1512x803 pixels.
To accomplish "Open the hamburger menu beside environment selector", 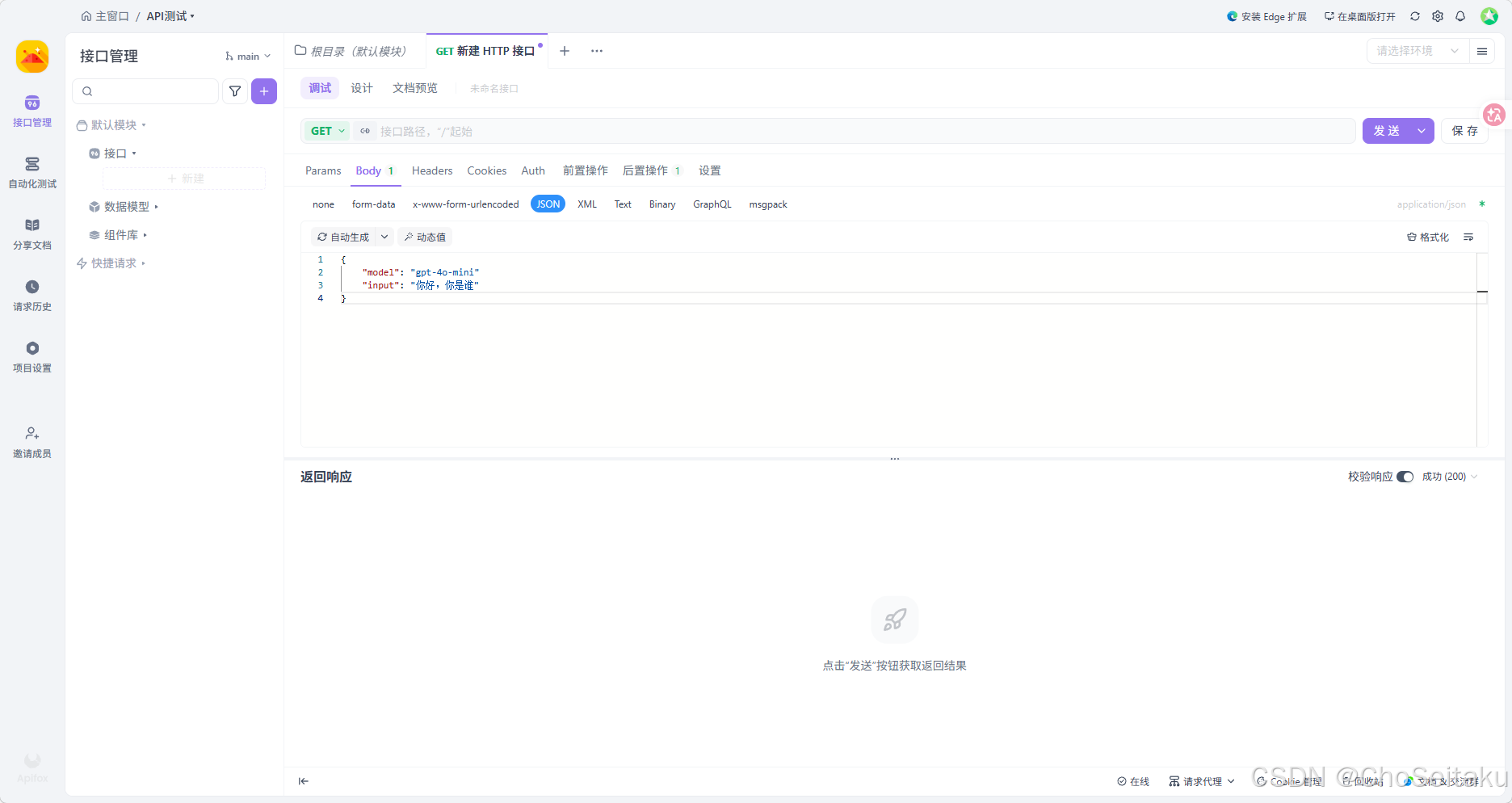I will 1482,51.
